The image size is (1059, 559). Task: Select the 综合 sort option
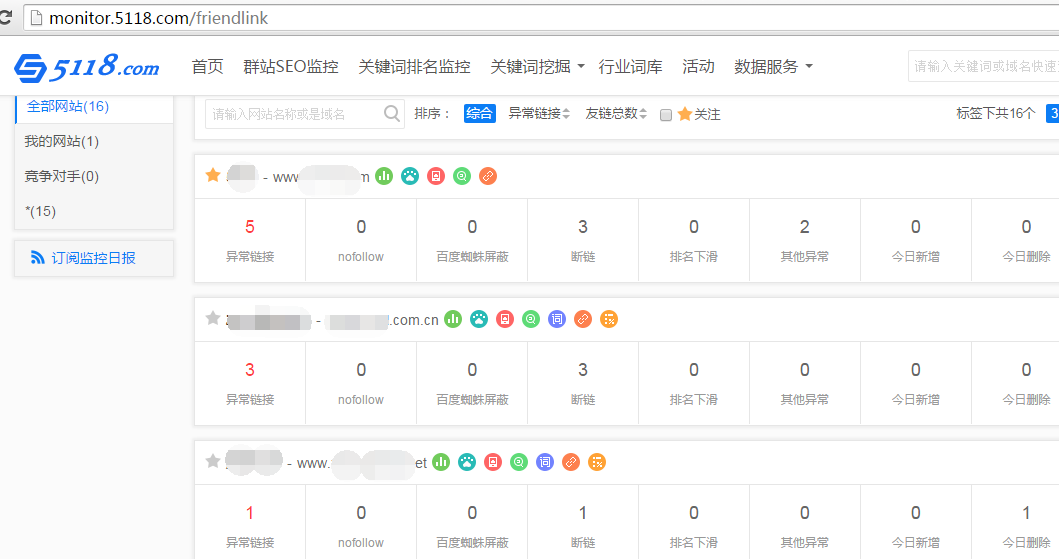point(480,113)
